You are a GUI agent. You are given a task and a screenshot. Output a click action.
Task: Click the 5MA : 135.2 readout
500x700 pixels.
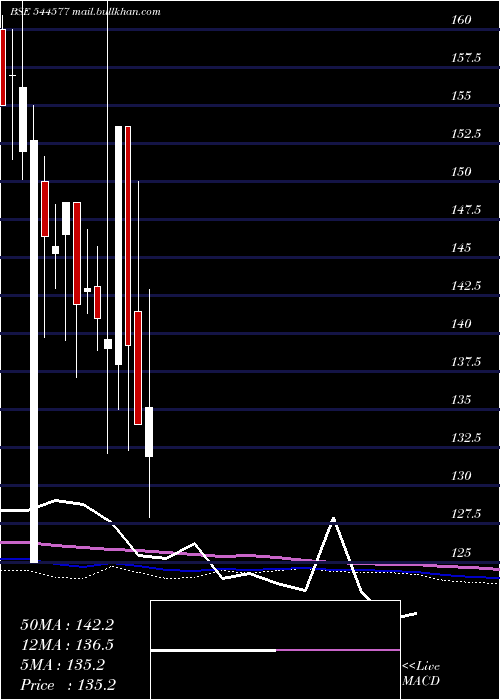click(x=62, y=665)
